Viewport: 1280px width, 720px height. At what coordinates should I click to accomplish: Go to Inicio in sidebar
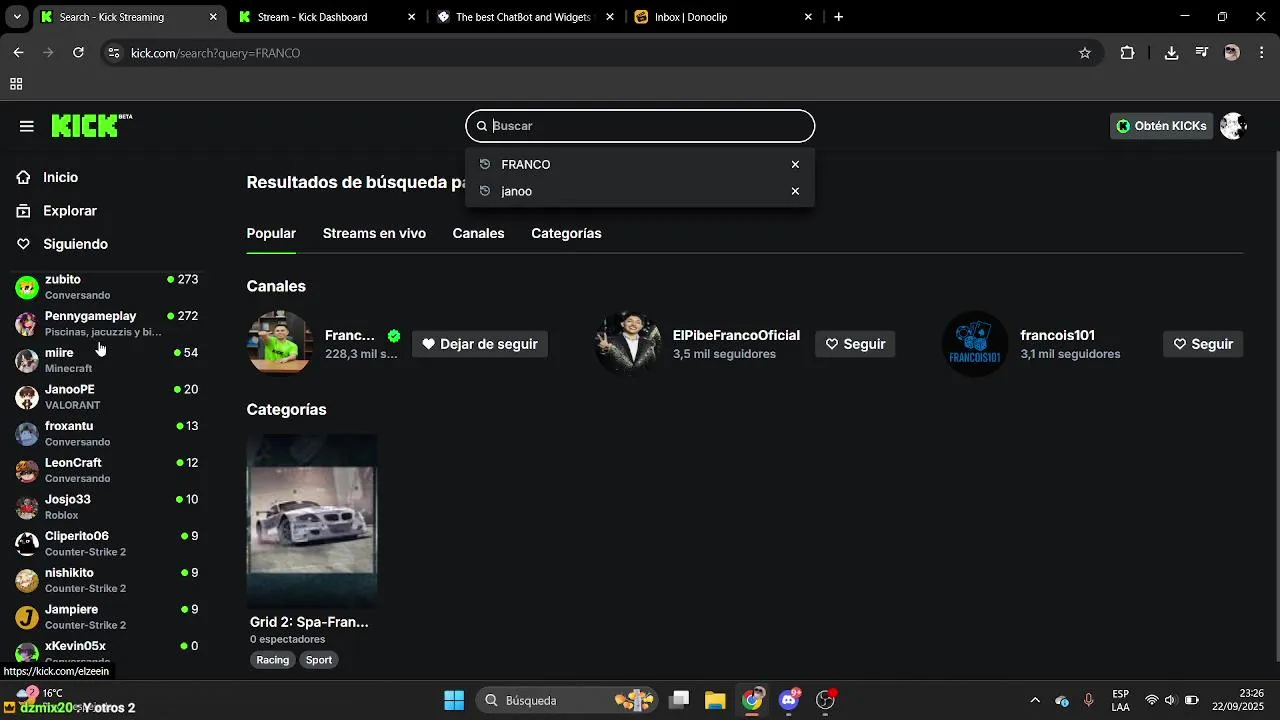[x=60, y=177]
